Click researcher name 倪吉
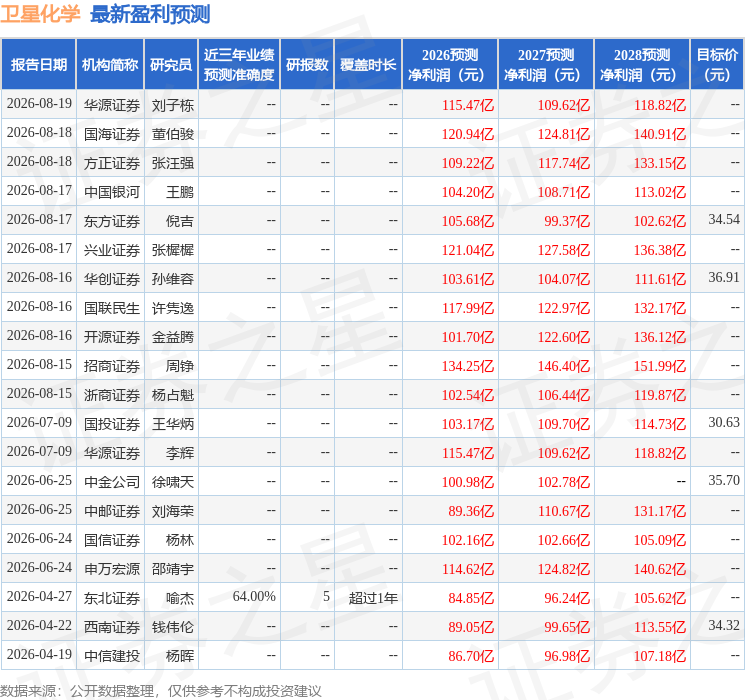 (x=180, y=221)
